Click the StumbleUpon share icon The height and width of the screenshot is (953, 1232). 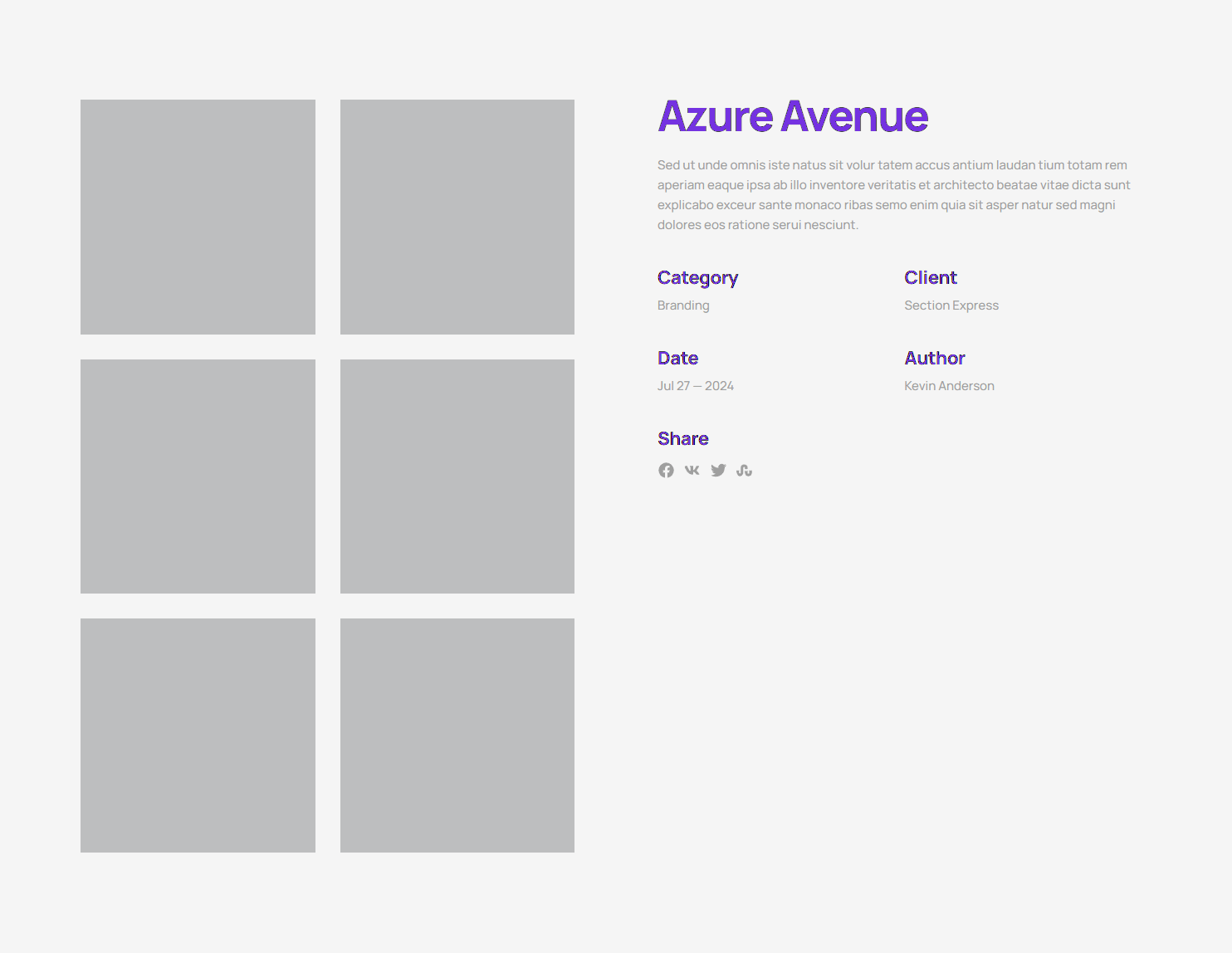tap(744, 471)
